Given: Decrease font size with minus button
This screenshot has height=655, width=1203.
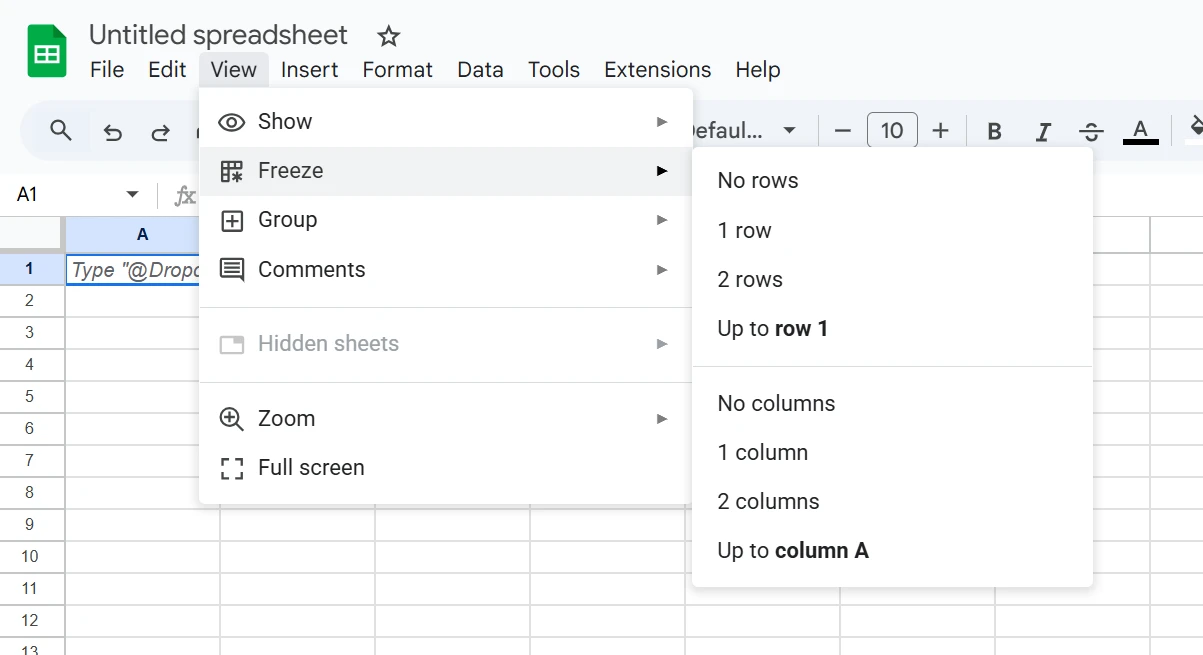Looking at the screenshot, I should (x=842, y=131).
